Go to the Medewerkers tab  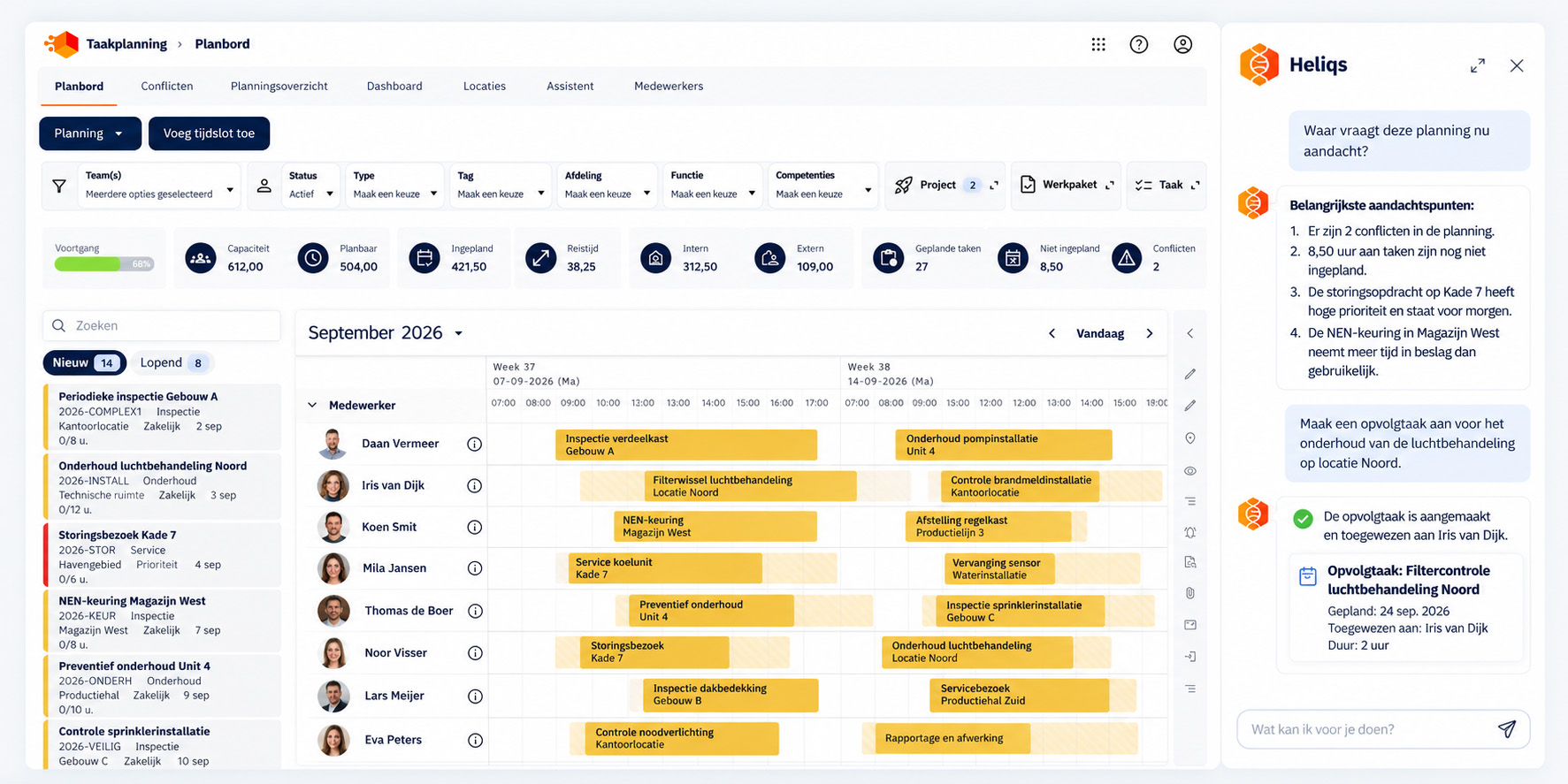669,86
